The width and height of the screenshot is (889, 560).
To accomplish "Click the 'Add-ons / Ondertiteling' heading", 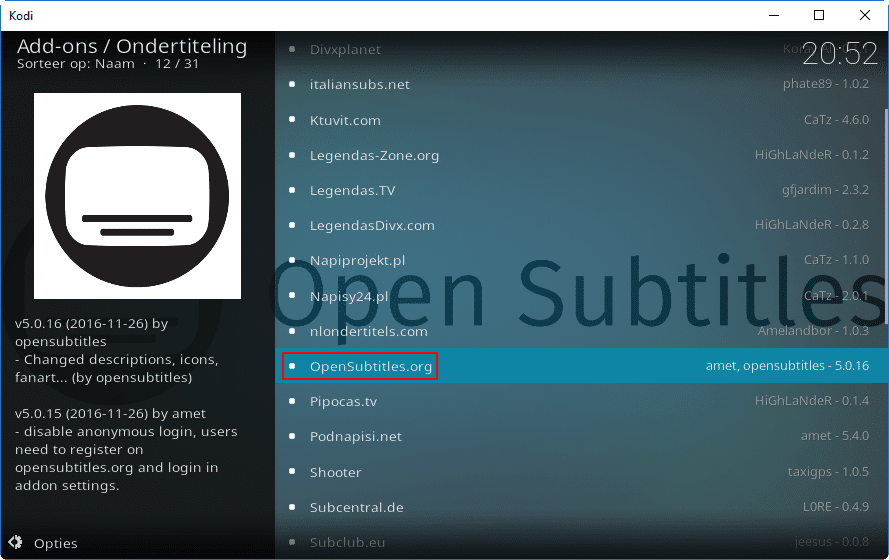I will pyautogui.click(x=132, y=46).
